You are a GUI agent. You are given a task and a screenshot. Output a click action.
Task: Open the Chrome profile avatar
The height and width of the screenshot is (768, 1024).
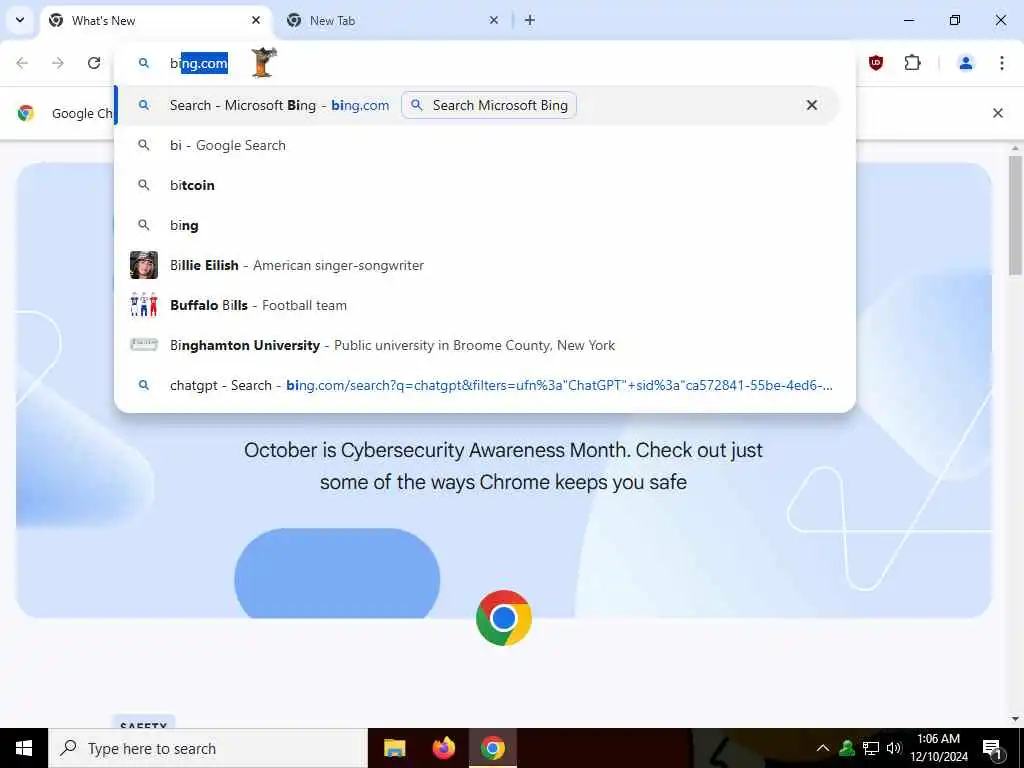[x=965, y=63]
